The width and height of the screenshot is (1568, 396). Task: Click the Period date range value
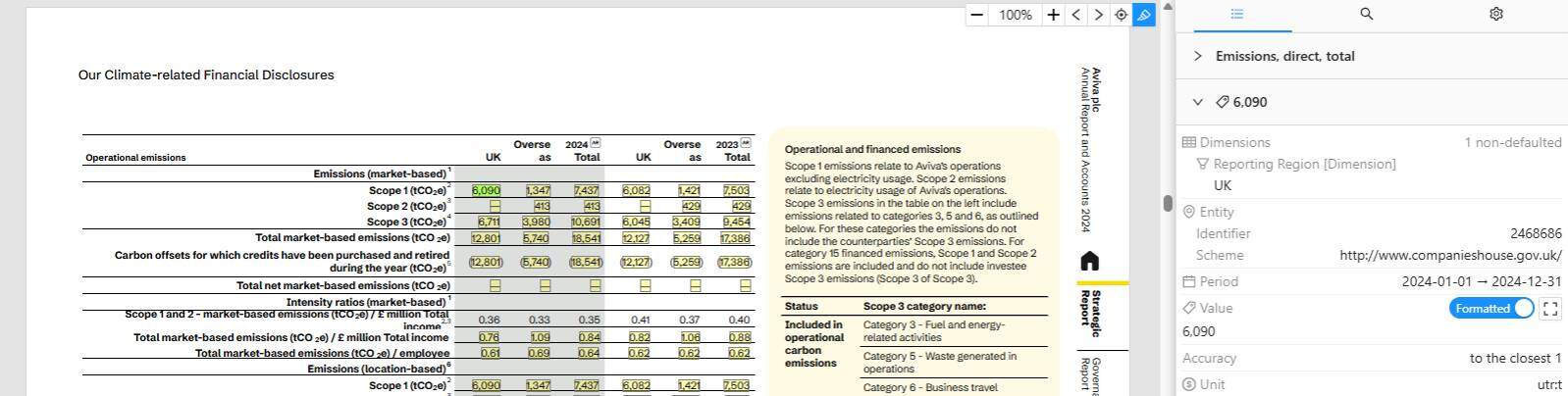point(1482,281)
